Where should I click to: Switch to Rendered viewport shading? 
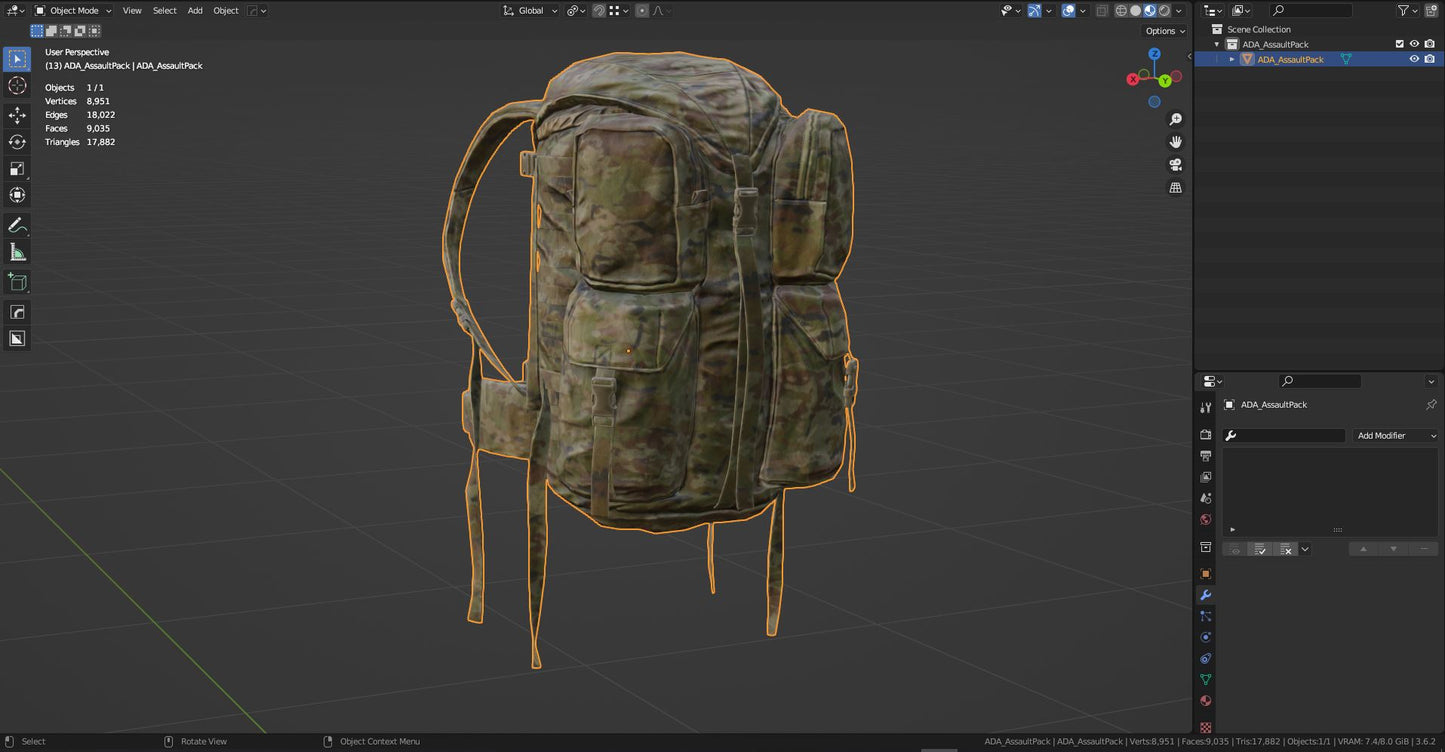point(1163,10)
